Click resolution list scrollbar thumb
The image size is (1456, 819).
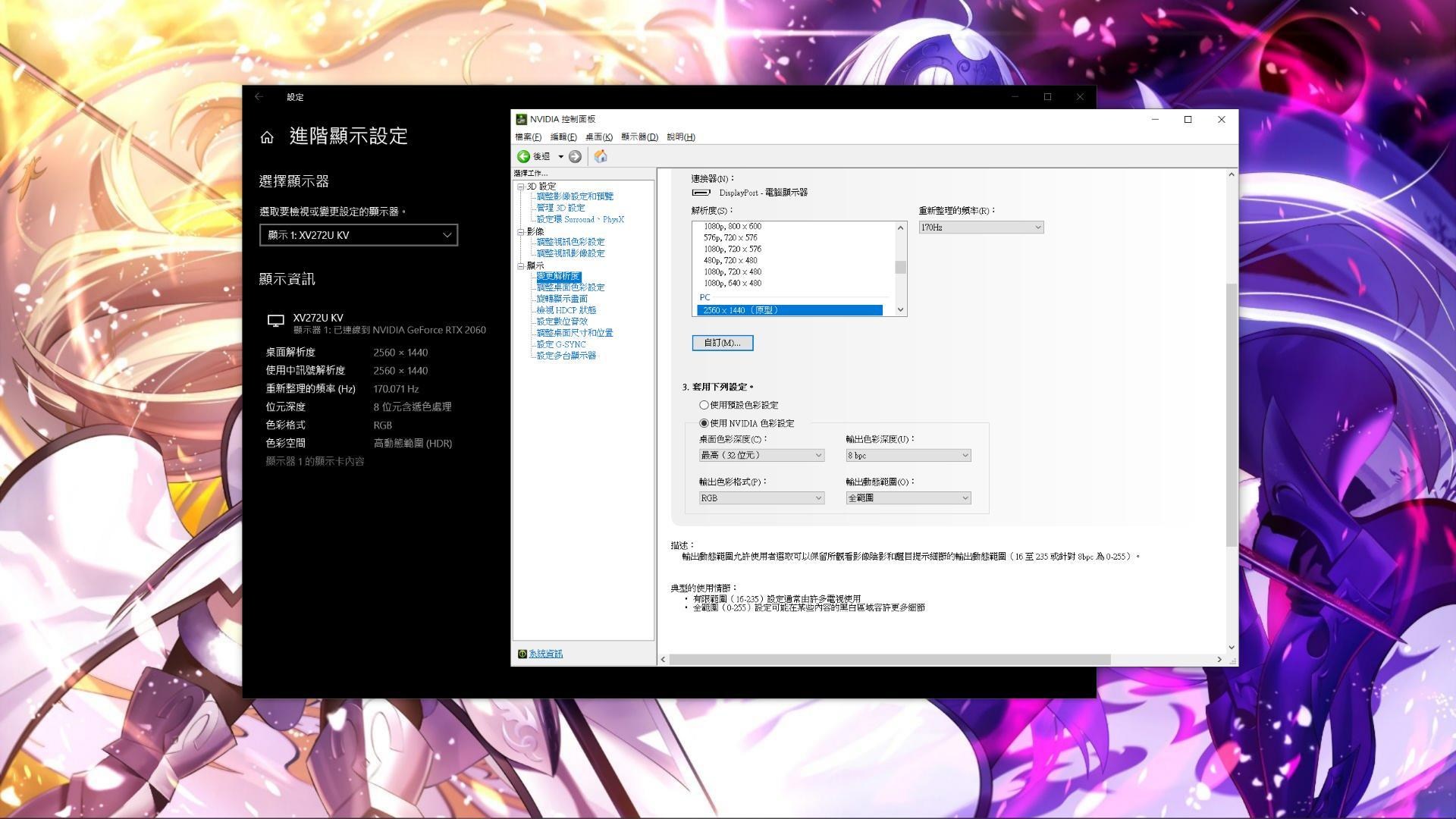click(x=900, y=267)
